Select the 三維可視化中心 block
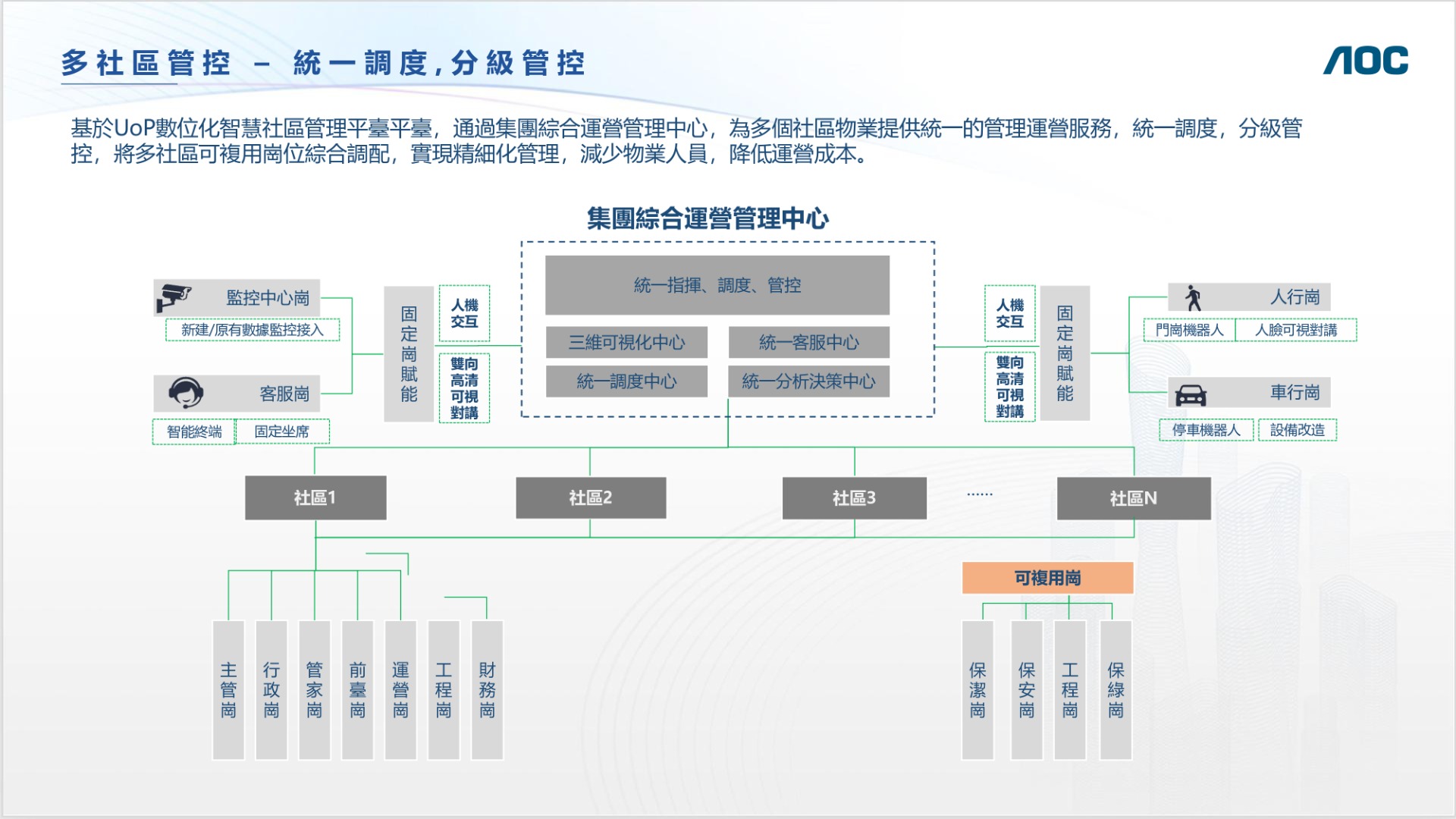1456x819 pixels. coord(626,342)
